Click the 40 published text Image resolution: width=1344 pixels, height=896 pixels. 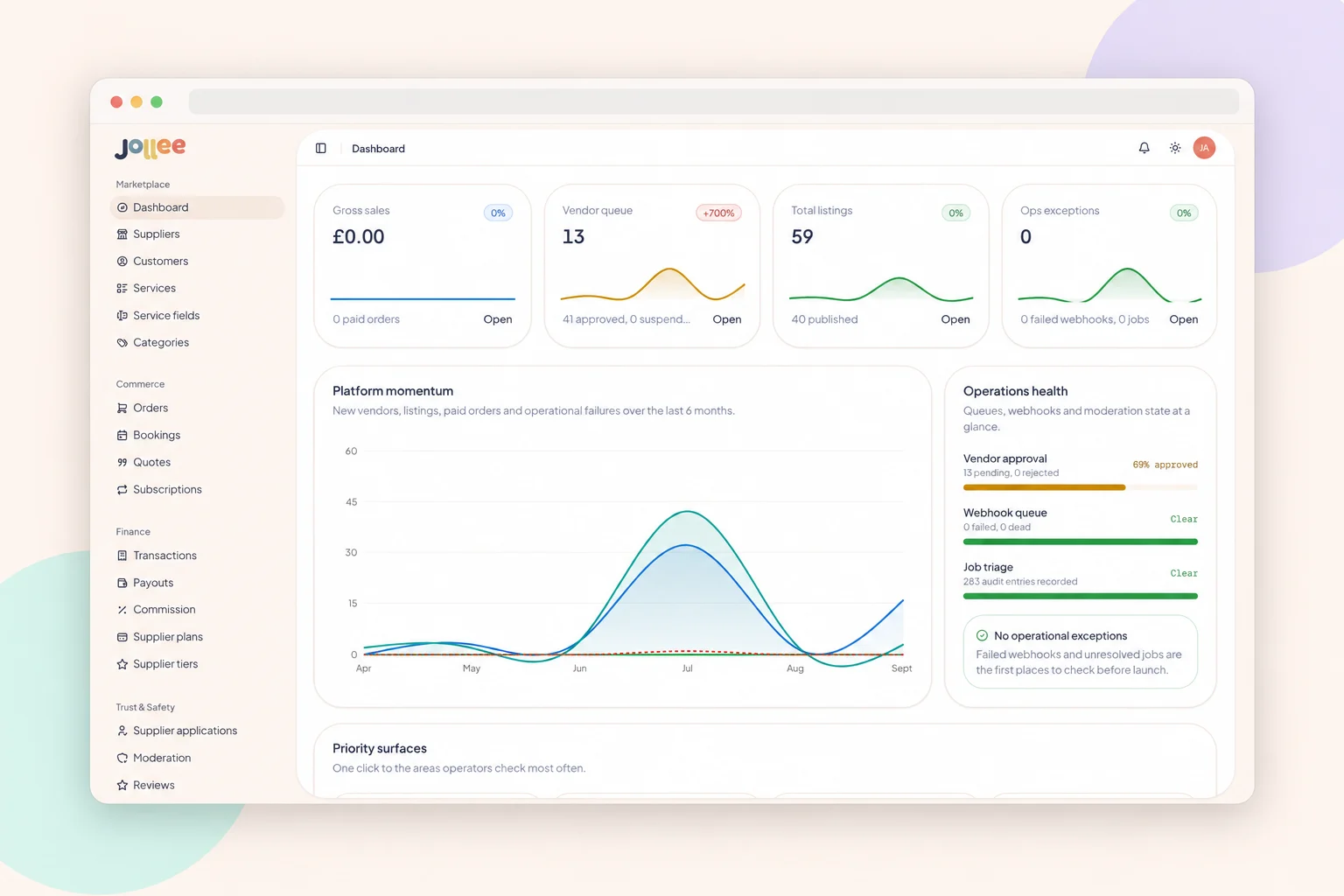click(824, 319)
